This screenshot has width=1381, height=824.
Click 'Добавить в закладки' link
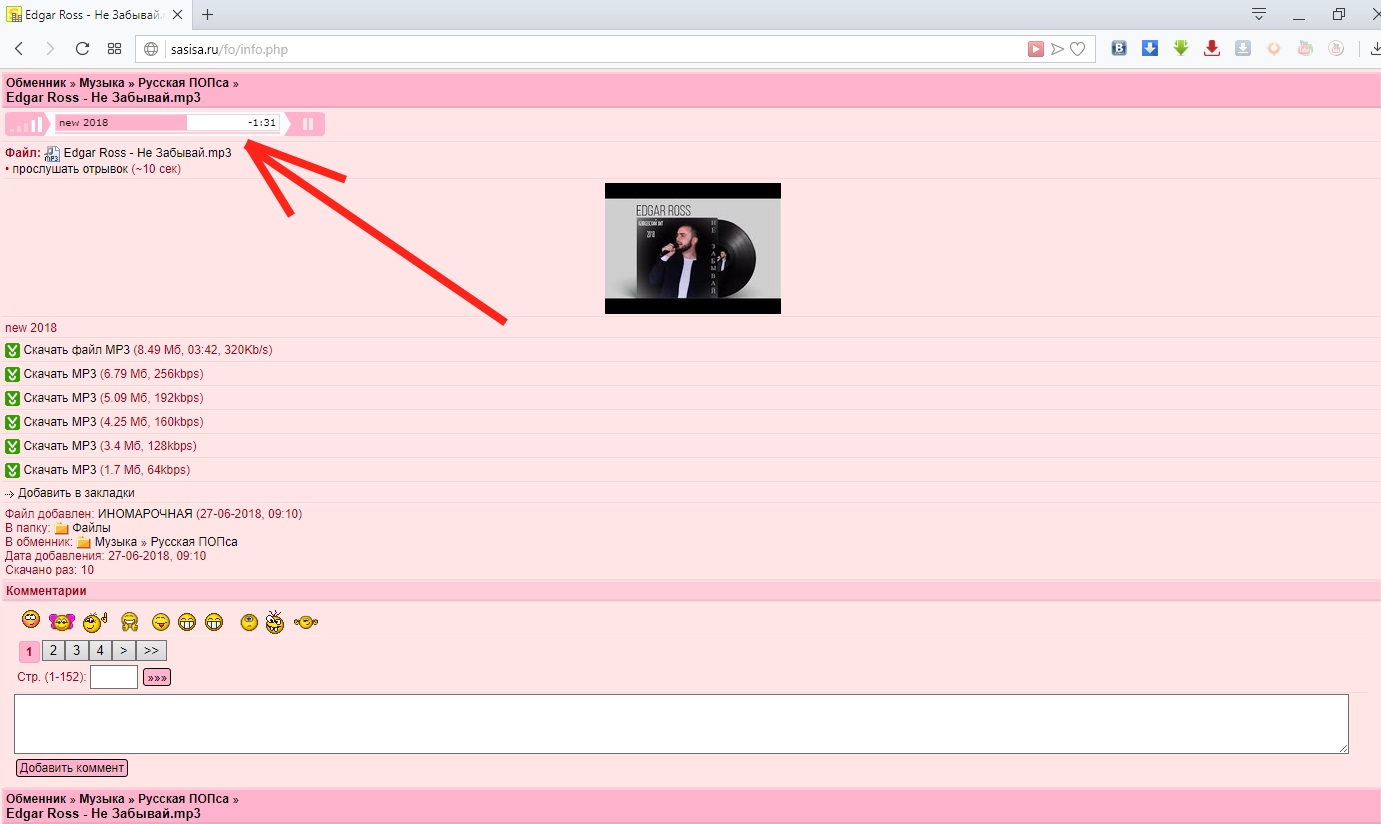(x=76, y=493)
